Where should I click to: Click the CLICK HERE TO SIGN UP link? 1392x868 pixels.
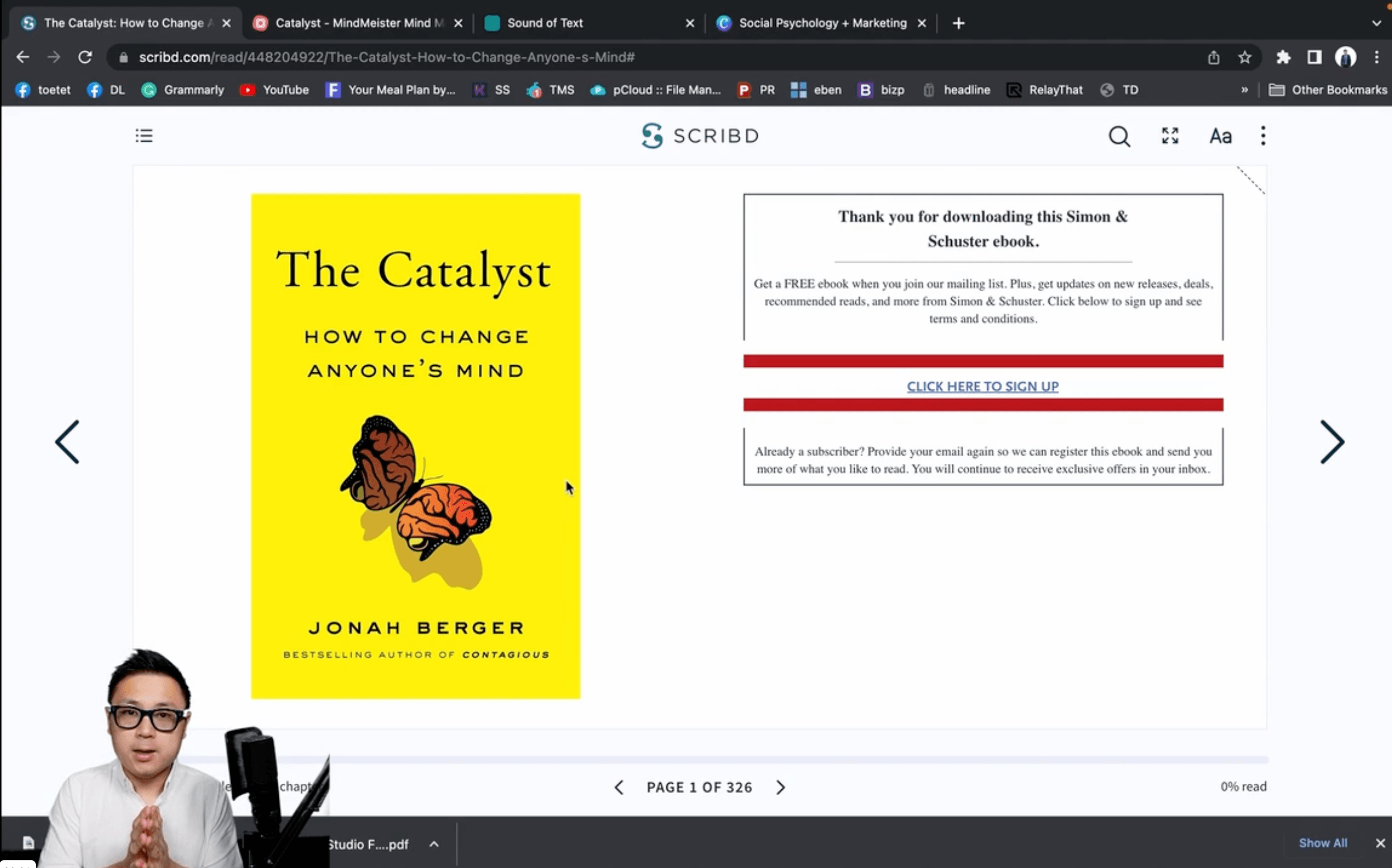click(983, 386)
